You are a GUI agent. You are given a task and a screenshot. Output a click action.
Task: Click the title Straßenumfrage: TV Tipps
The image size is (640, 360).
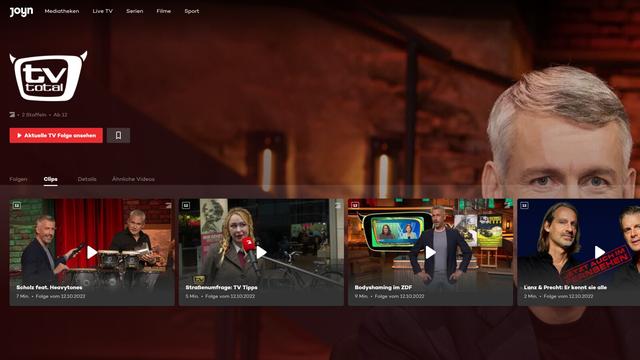[222, 287]
